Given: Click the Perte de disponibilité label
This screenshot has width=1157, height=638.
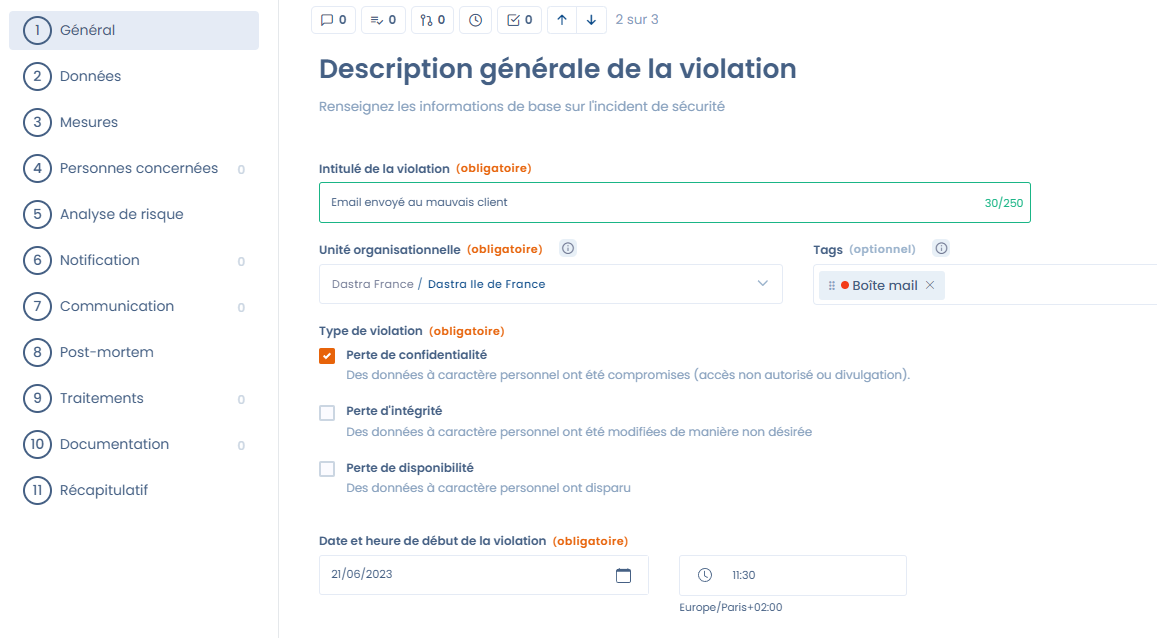Looking at the screenshot, I should point(410,468).
